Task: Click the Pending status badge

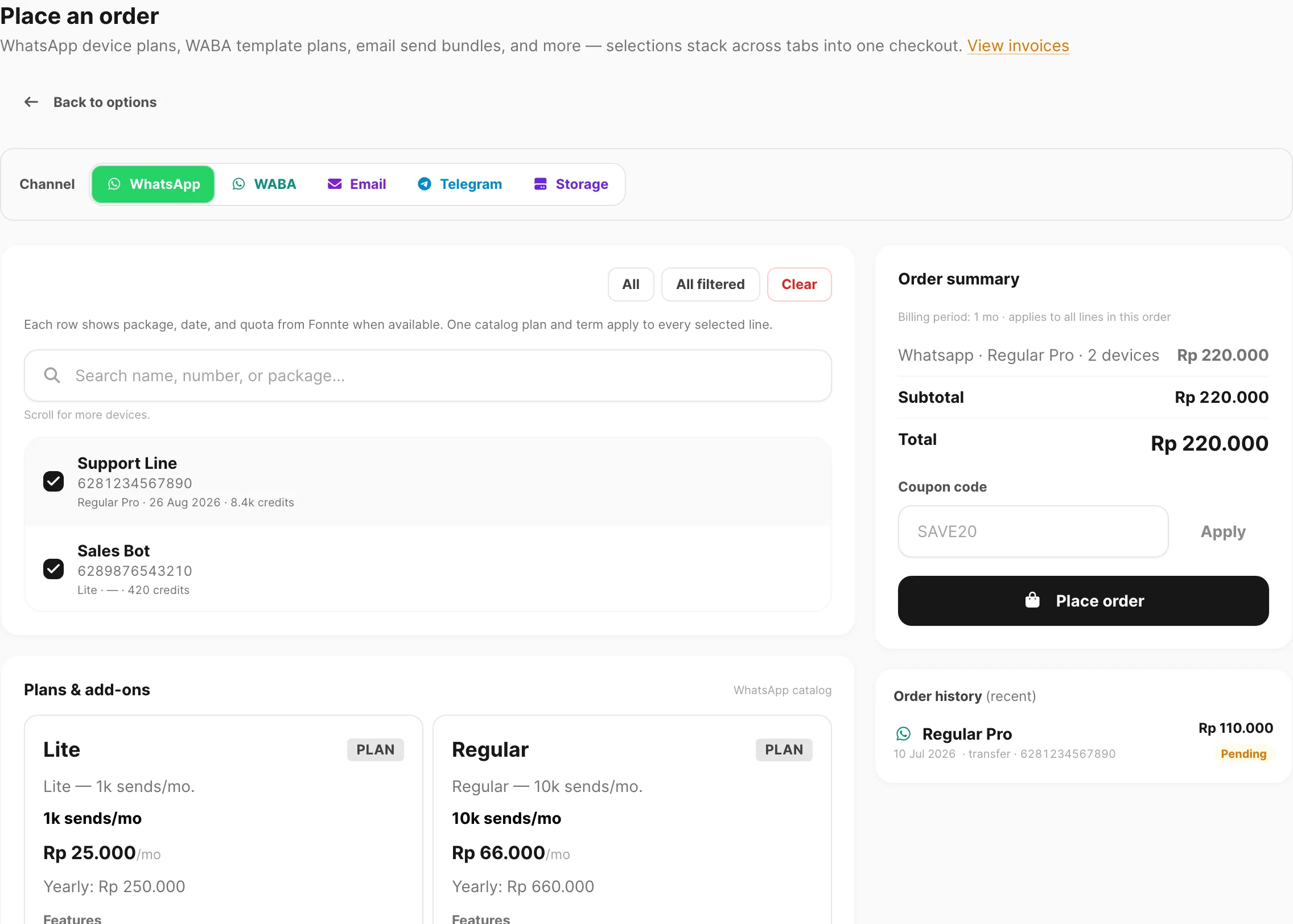Action: pyautogui.click(x=1243, y=754)
